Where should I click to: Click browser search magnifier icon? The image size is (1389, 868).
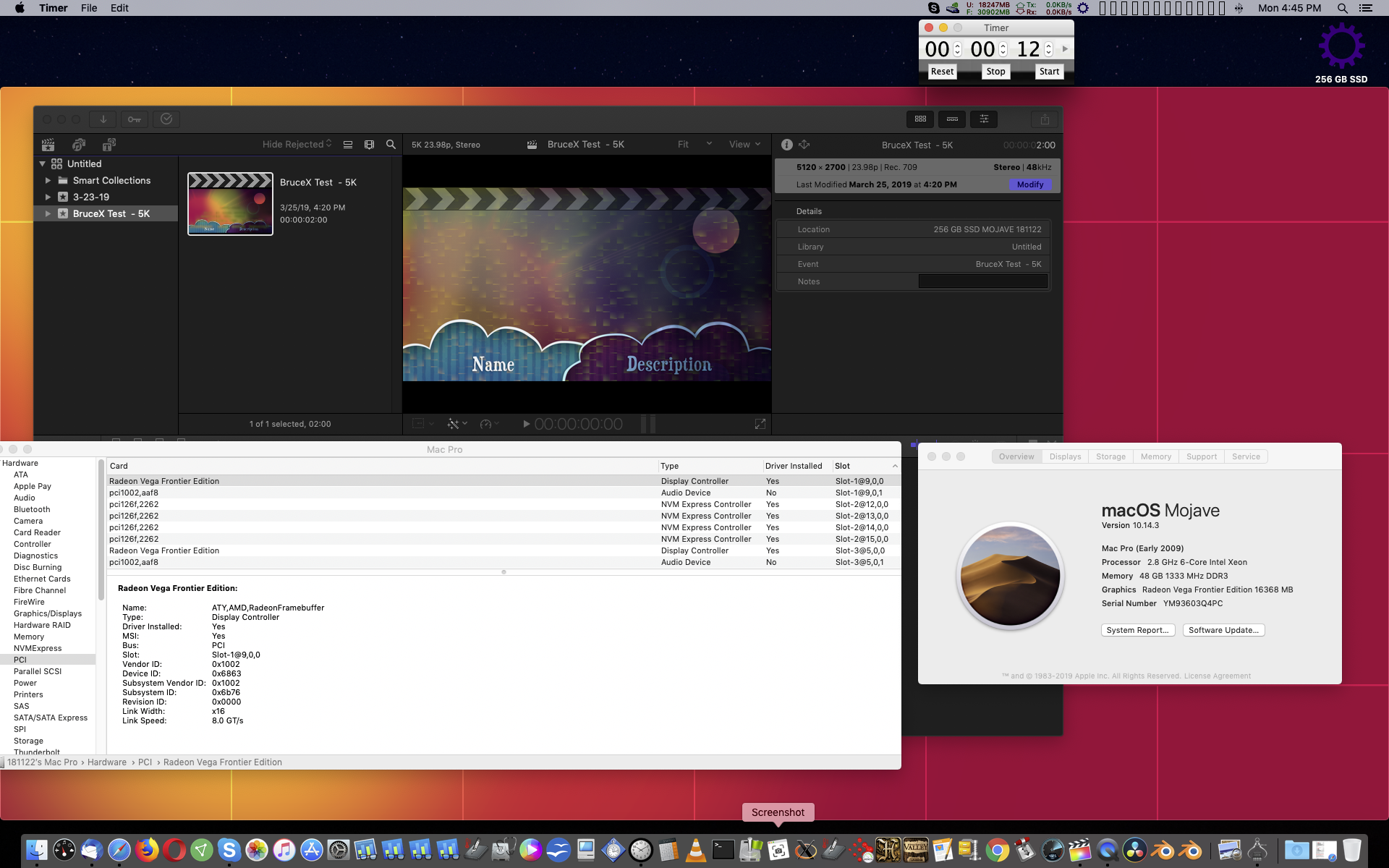[391, 145]
